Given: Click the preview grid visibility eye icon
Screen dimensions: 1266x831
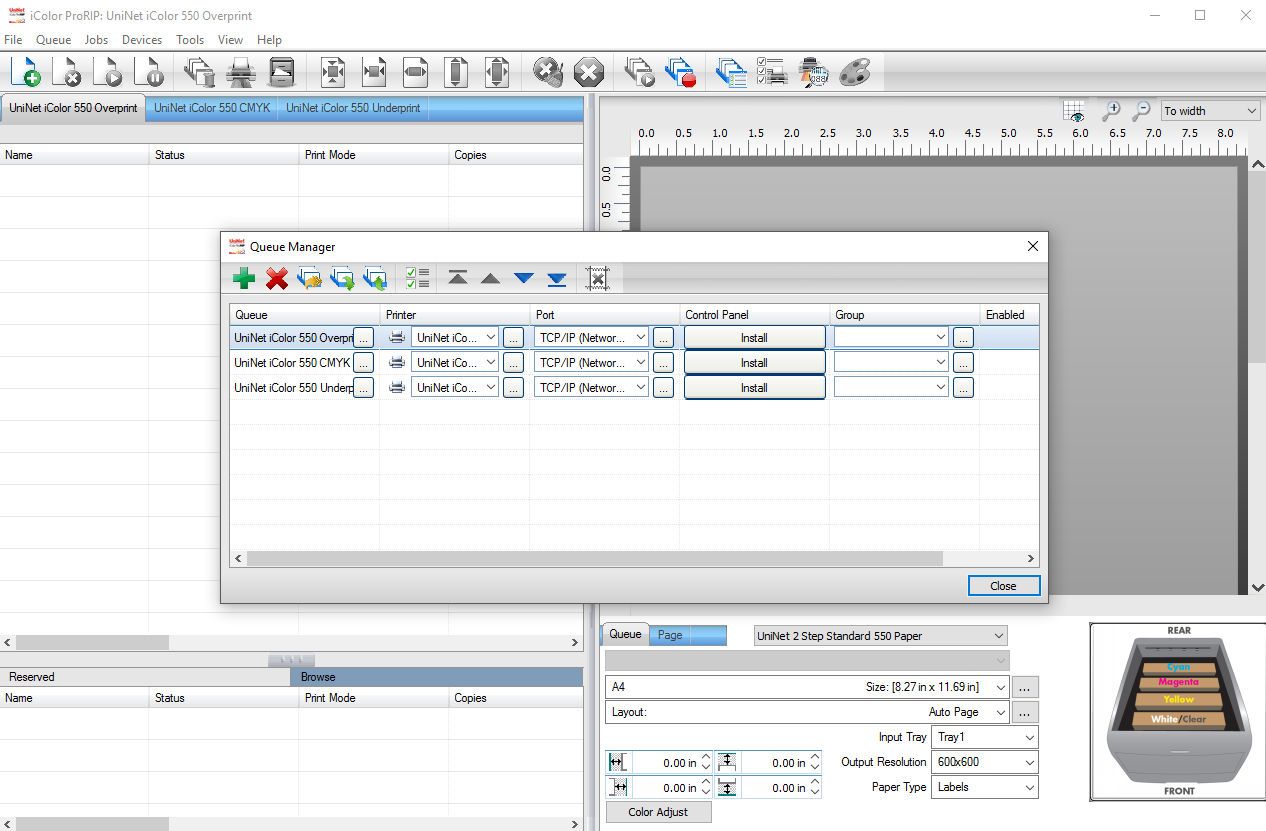Looking at the screenshot, I should pyautogui.click(x=1075, y=111).
